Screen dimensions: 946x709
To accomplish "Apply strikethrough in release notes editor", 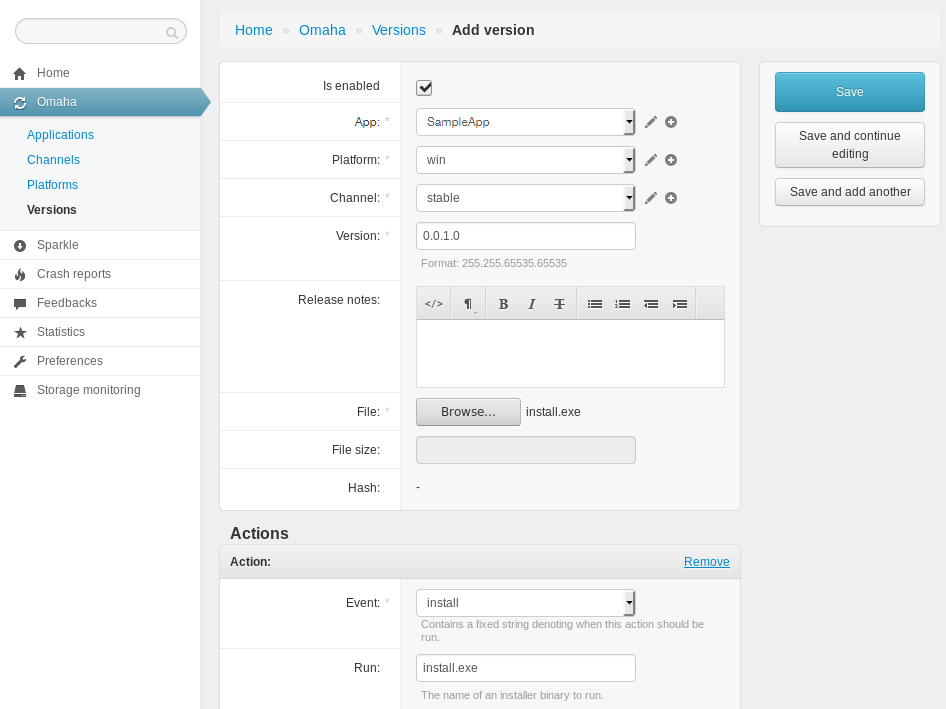I will coord(559,304).
